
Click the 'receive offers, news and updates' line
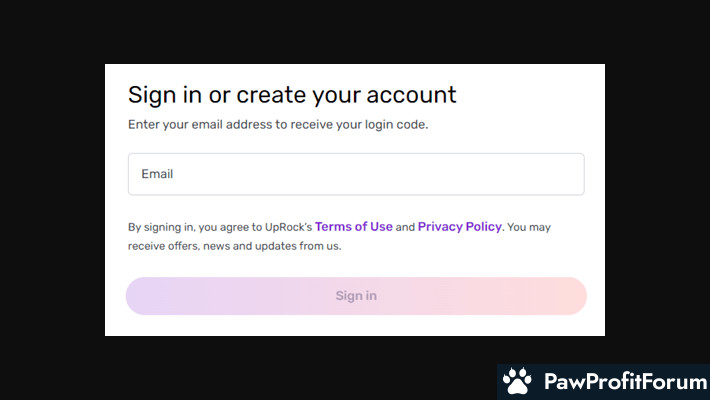235,246
